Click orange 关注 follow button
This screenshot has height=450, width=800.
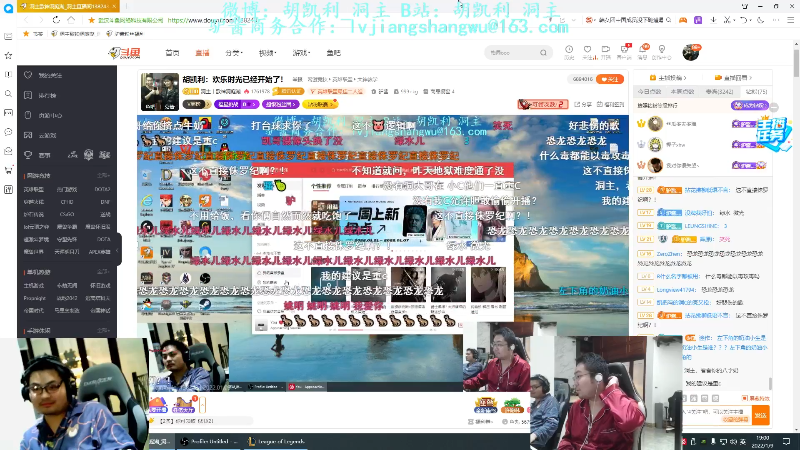click(x=610, y=79)
